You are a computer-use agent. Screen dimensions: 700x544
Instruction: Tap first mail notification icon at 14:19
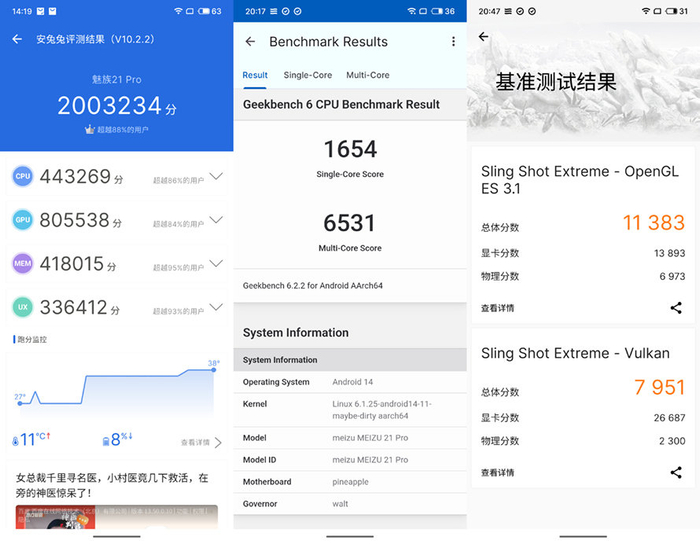pyautogui.click(x=41, y=11)
